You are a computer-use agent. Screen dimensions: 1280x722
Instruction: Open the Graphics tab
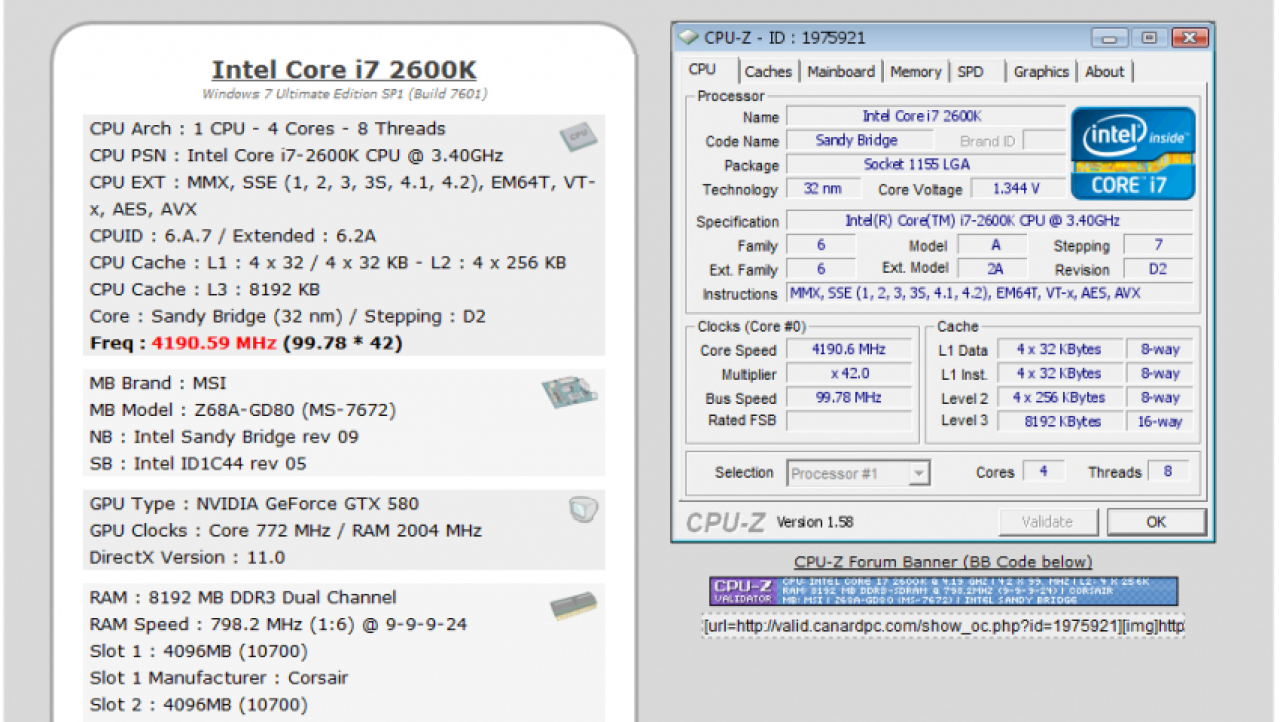tap(1041, 72)
